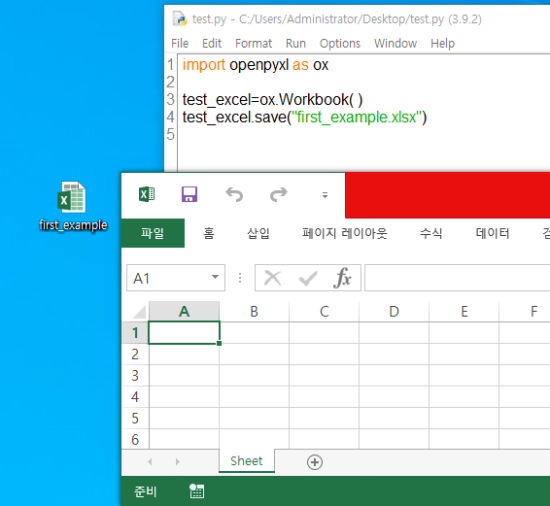
Task: Cancel entry with the X formula bar icon
Action: pos(273,278)
